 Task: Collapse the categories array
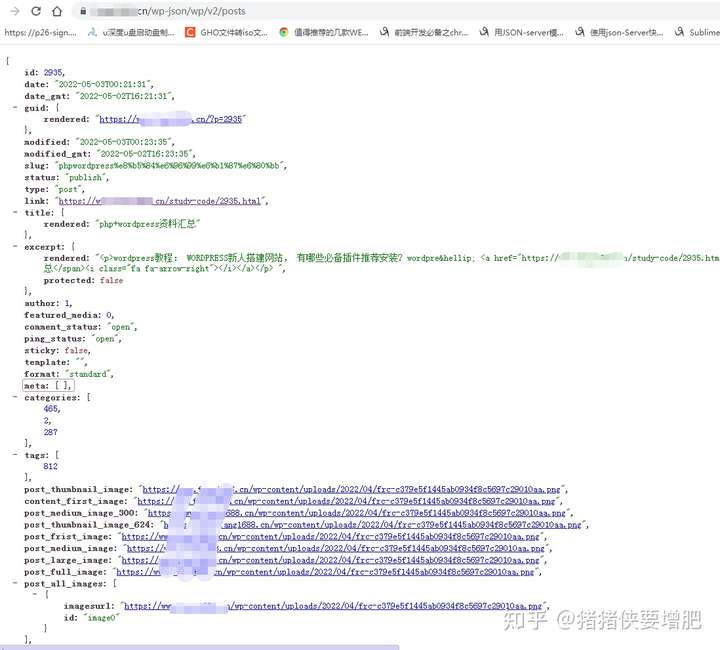[15, 397]
